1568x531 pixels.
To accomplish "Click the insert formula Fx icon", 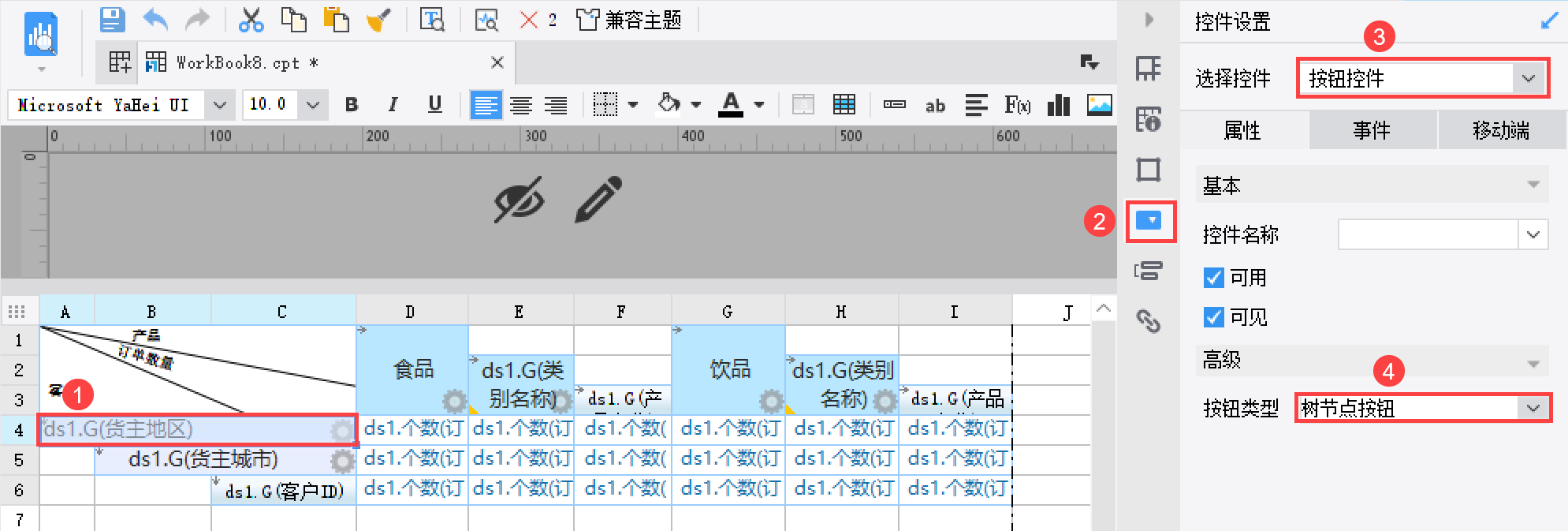I will [x=1017, y=104].
